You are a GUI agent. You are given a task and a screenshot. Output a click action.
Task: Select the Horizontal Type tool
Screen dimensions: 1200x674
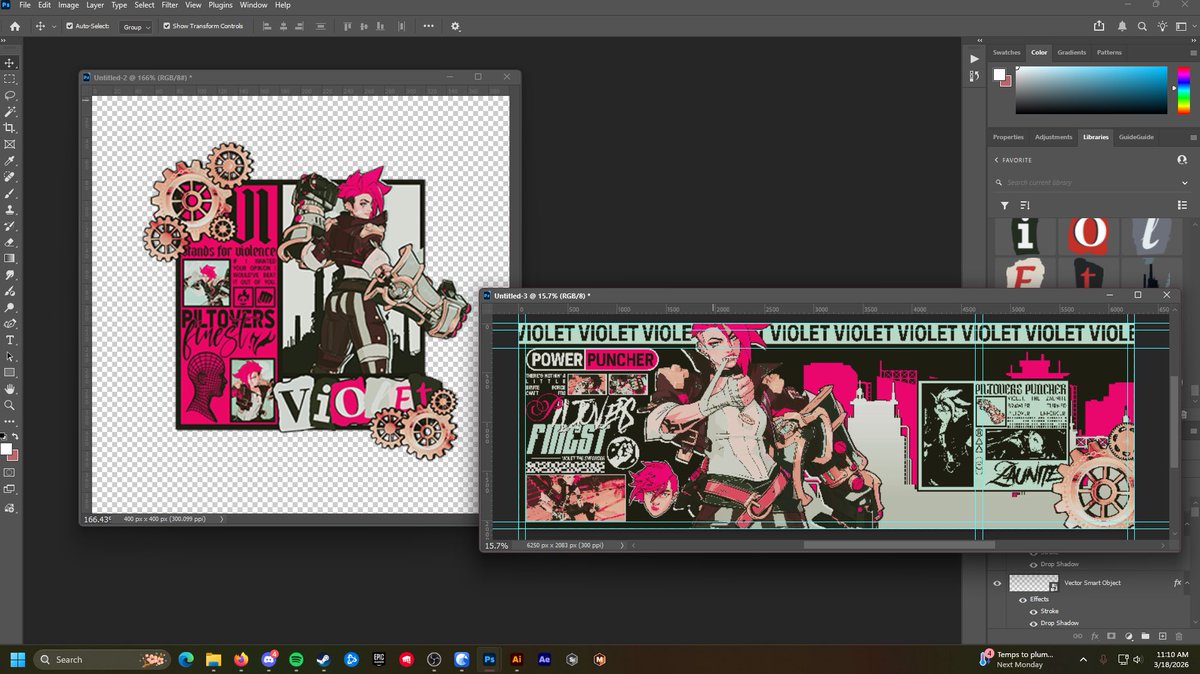click(10, 340)
